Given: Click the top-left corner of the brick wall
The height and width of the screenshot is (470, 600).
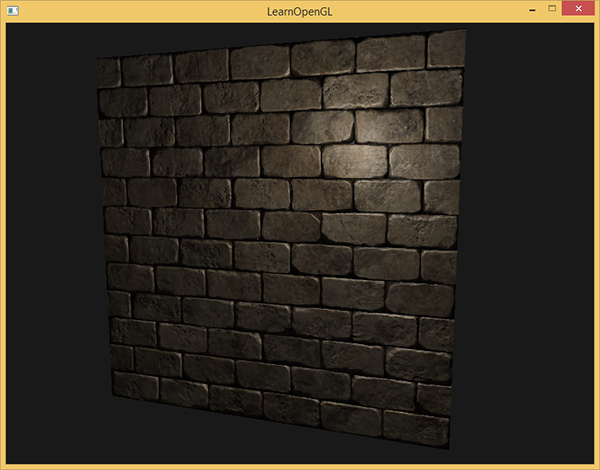Looking at the screenshot, I should pos(98,60).
